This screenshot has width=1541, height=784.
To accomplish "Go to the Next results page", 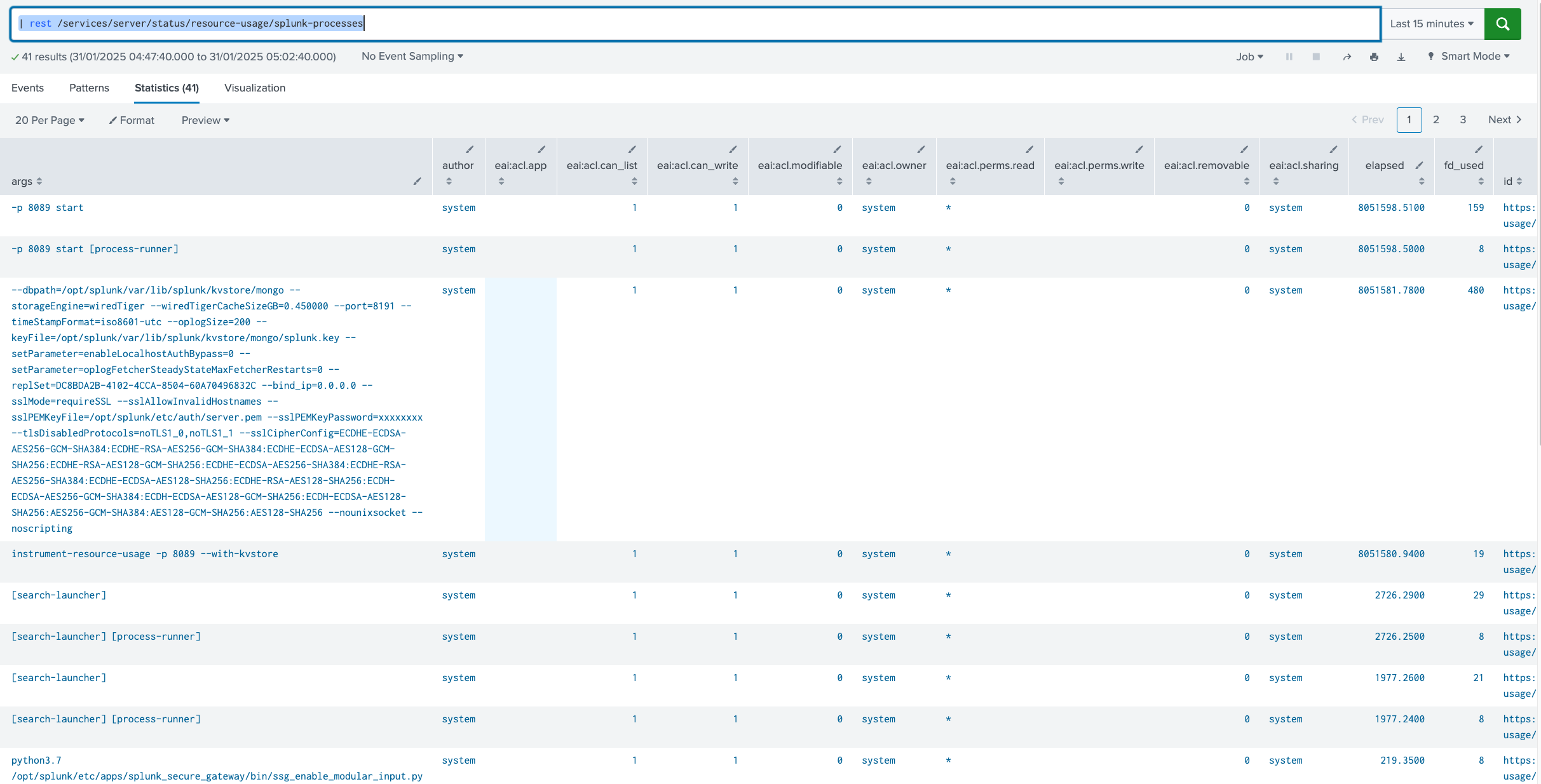I will pyautogui.click(x=1504, y=119).
